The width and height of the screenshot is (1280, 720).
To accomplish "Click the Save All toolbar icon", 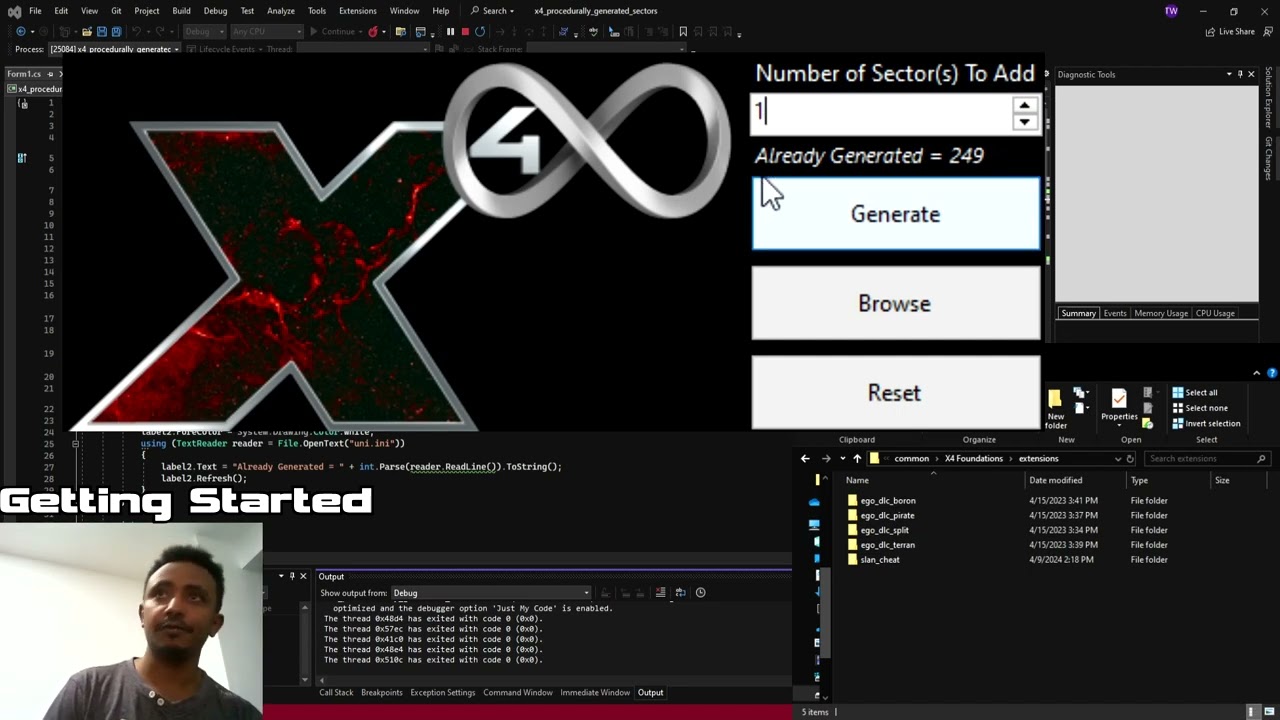I will point(115,31).
